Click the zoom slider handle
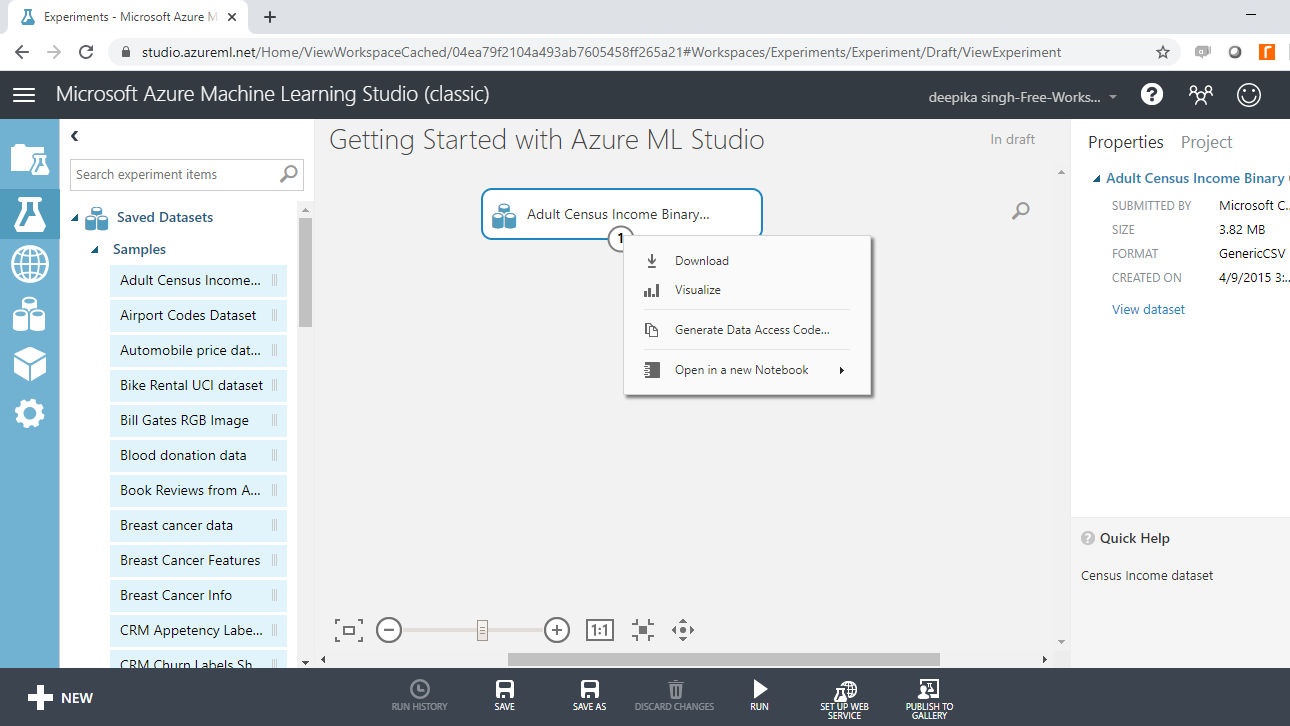Image resolution: width=1290 pixels, height=726 pixels. tap(482, 630)
